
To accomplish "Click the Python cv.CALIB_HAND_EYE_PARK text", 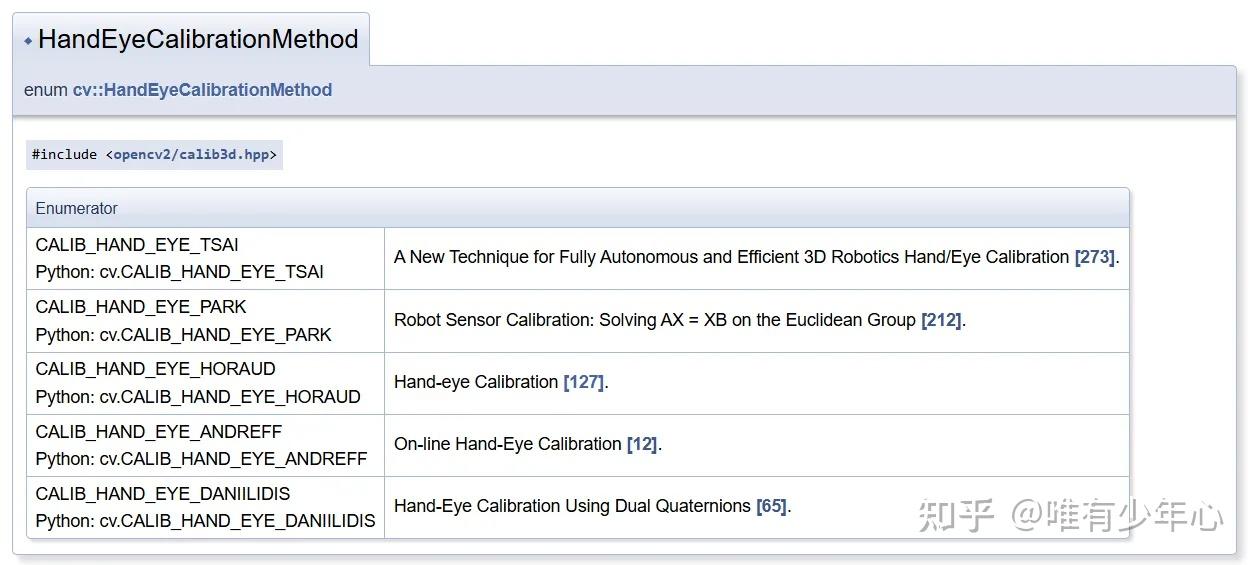I will tap(183, 335).
